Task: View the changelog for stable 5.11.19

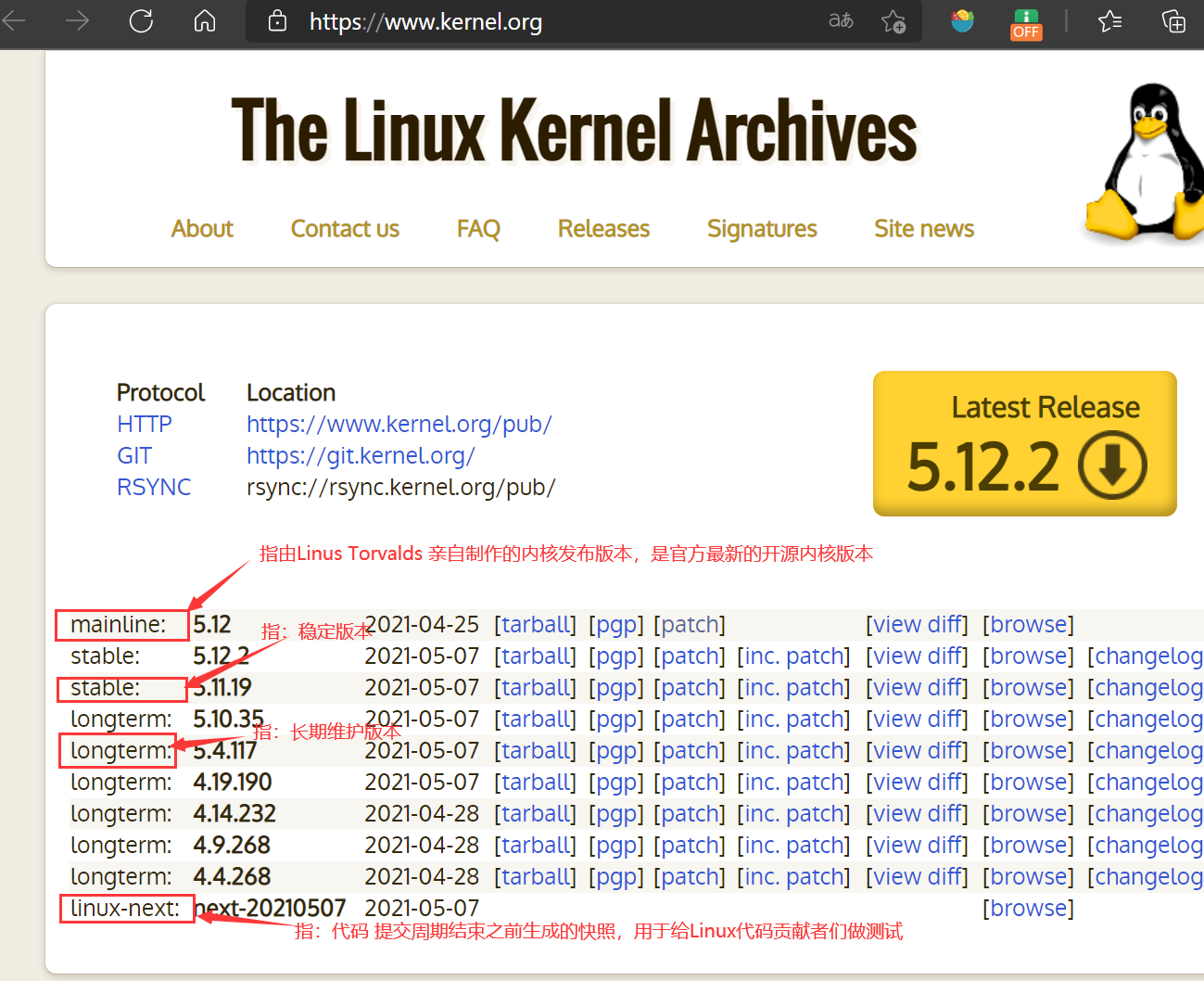Action: tap(1148, 687)
